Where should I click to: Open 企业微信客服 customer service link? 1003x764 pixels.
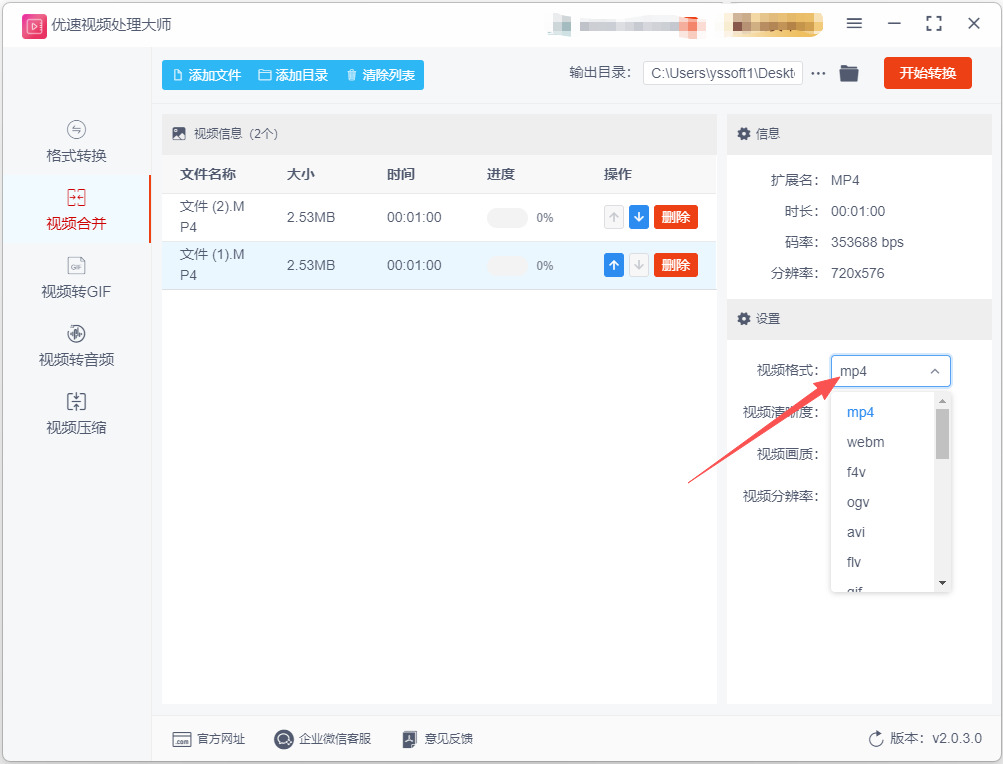point(322,739)
